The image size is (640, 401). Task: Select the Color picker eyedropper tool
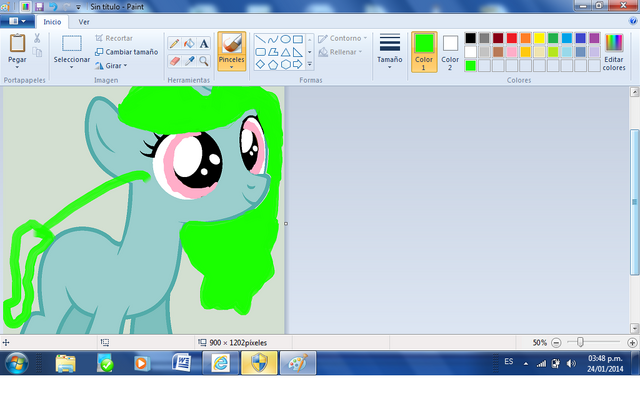189,61
